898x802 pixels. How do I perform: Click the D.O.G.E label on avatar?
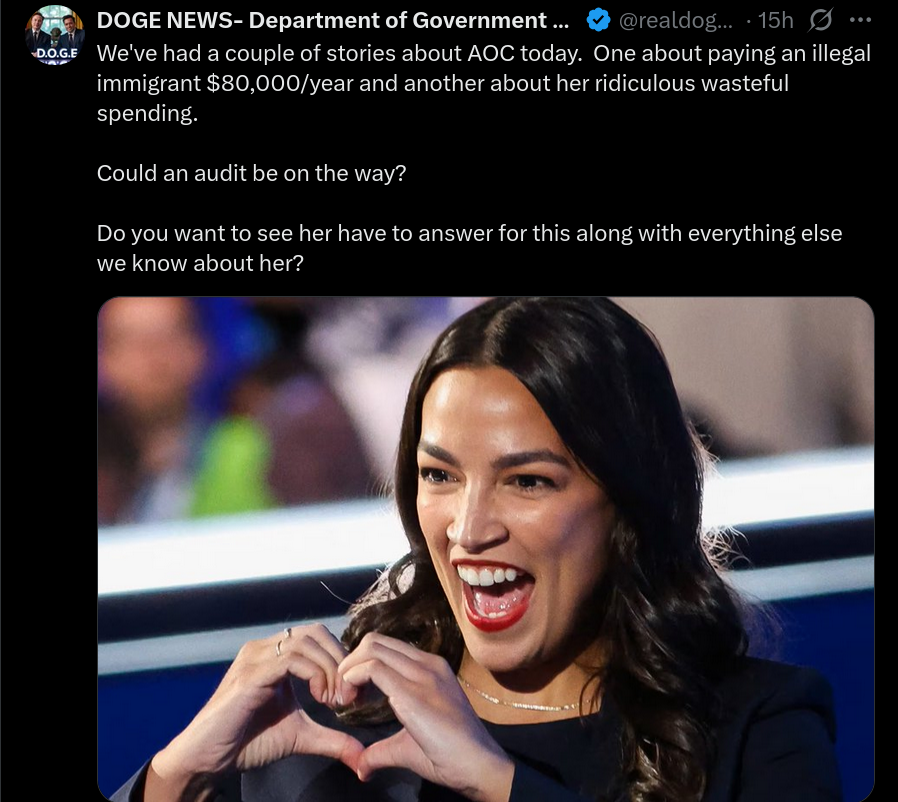(56, 53)
